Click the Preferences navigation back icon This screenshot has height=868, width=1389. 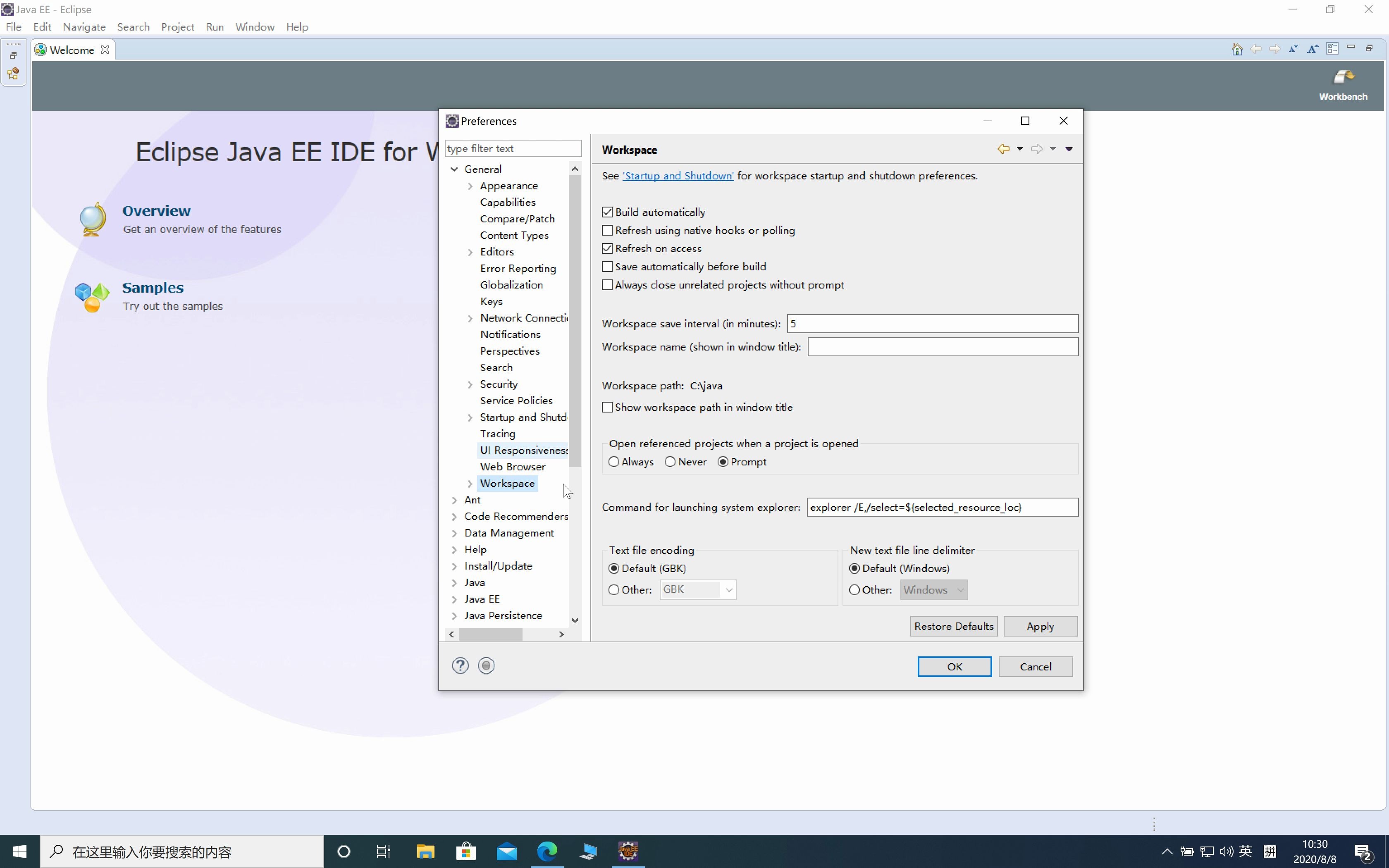point(1003,149)
